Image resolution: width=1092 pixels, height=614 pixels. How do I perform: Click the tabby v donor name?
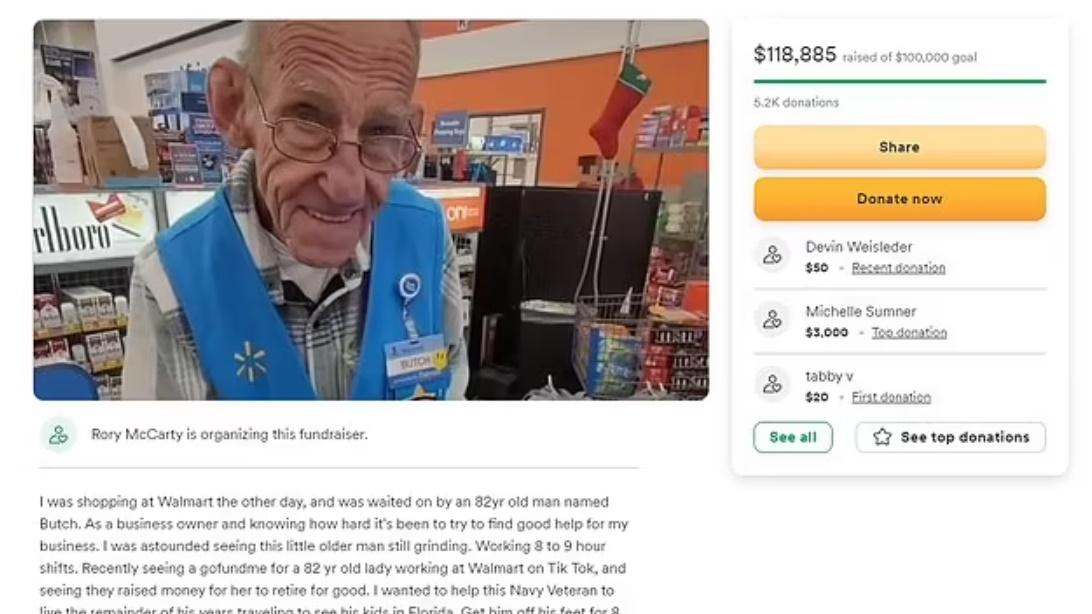829,377
